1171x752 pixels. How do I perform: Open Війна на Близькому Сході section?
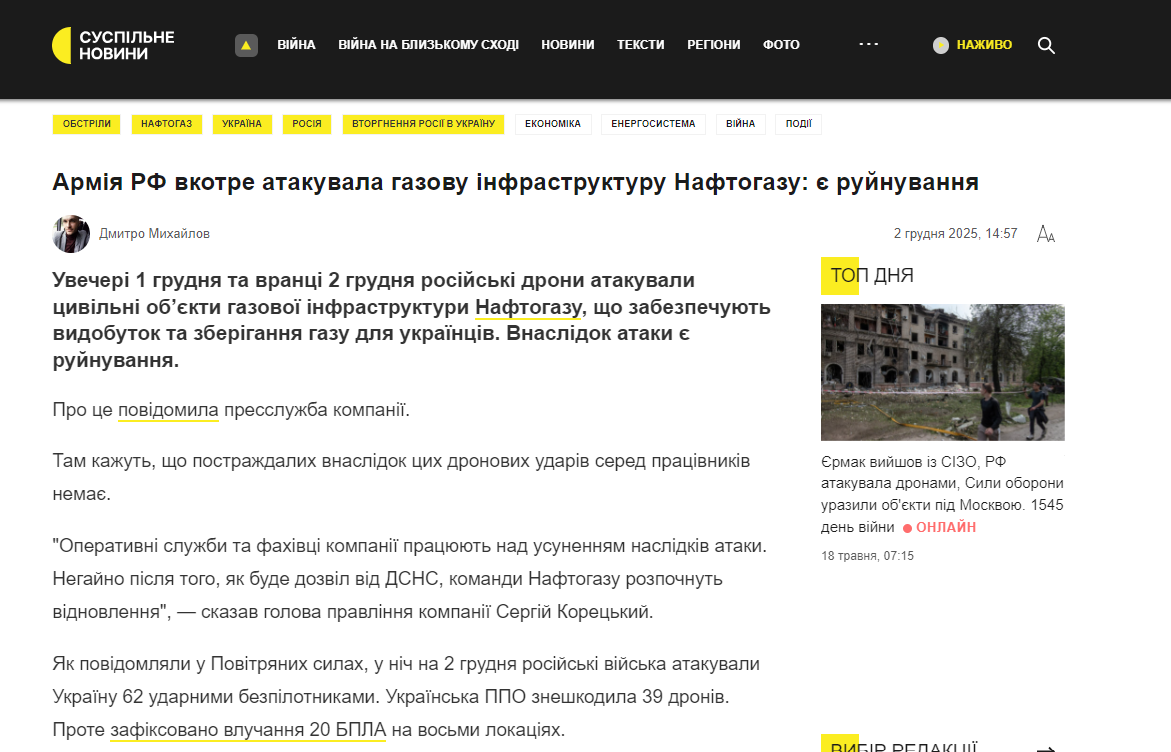[429, 45]
